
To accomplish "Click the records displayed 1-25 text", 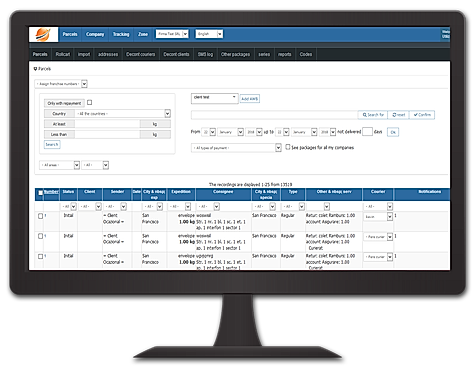I will pos(250,184).
